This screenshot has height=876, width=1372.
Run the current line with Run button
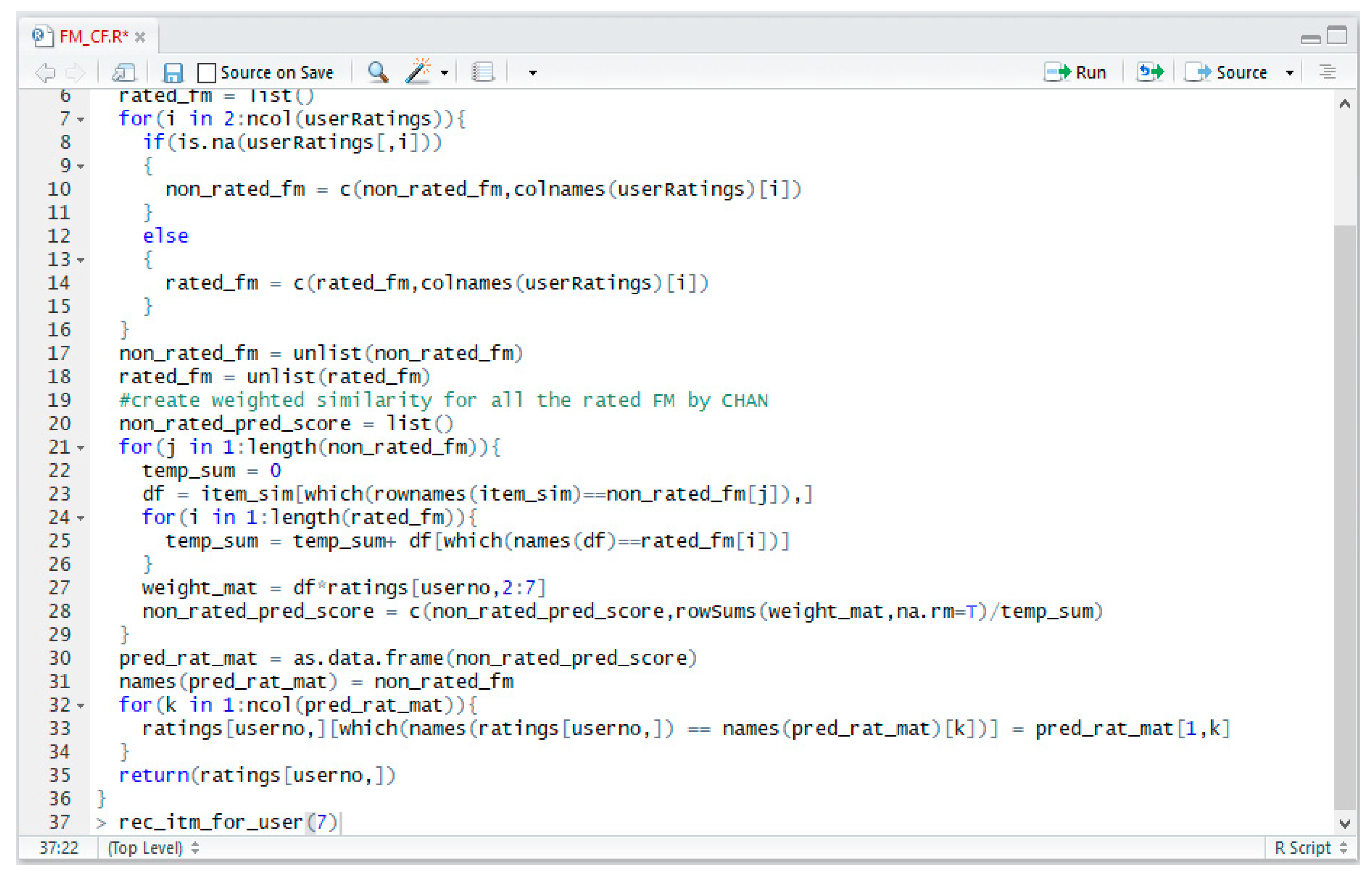[x=1075, y=73]
